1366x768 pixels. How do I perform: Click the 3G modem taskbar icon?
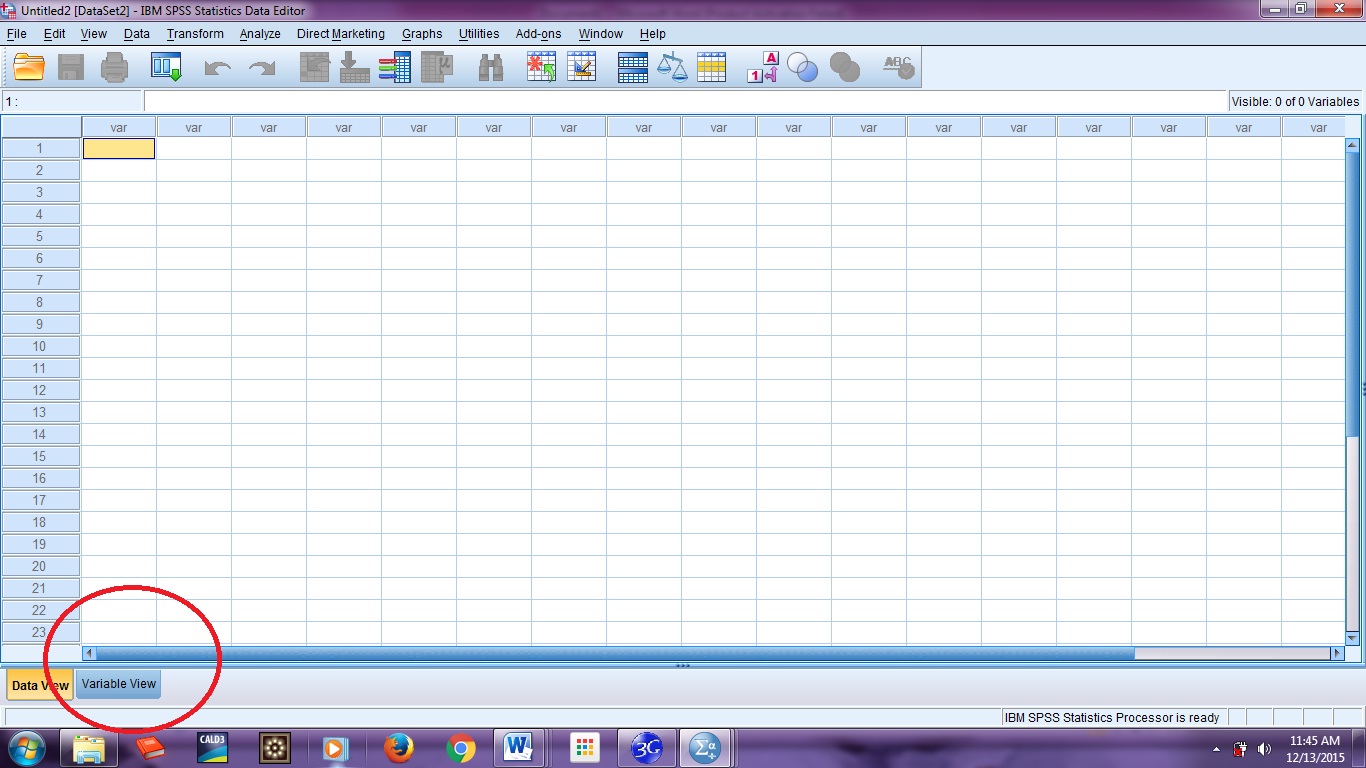point(647,748)
